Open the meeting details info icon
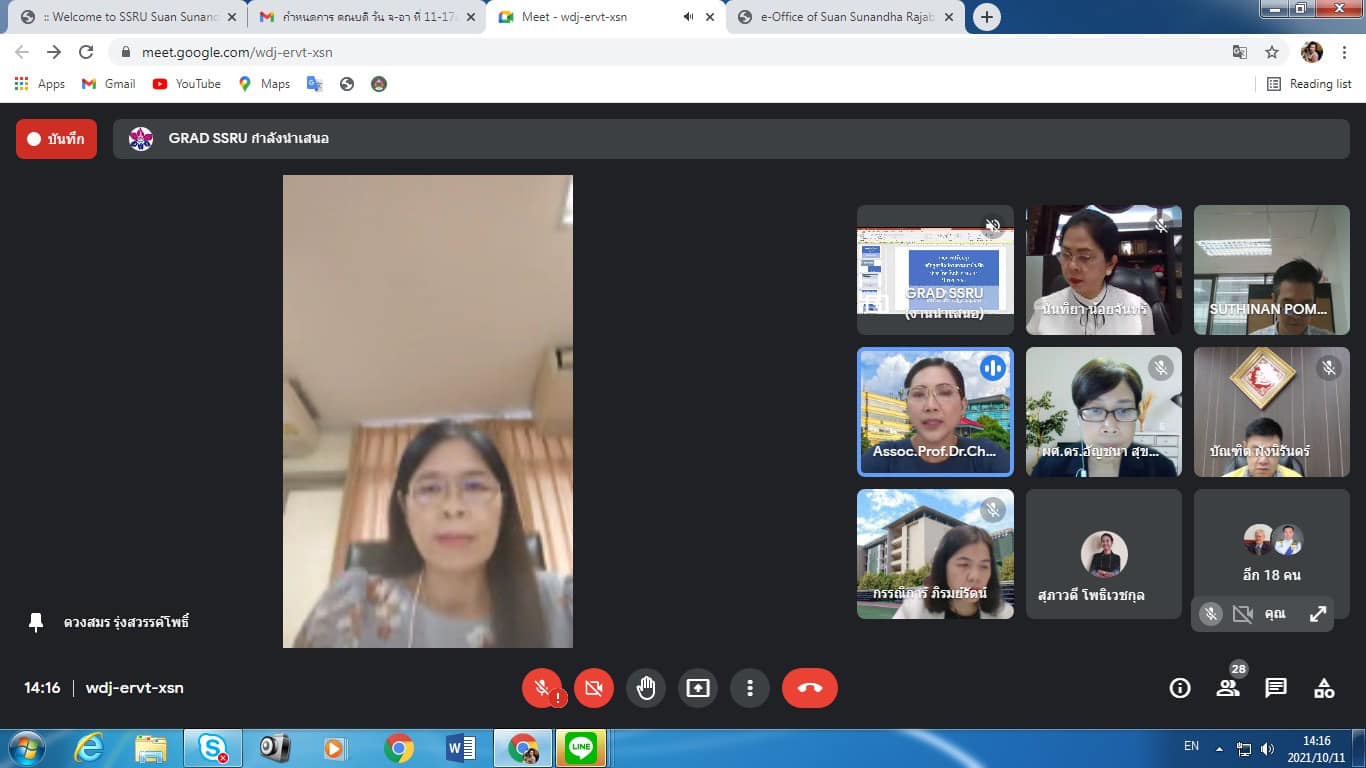The width and height of the screenshot is (1366, 768). [1180, 688]
